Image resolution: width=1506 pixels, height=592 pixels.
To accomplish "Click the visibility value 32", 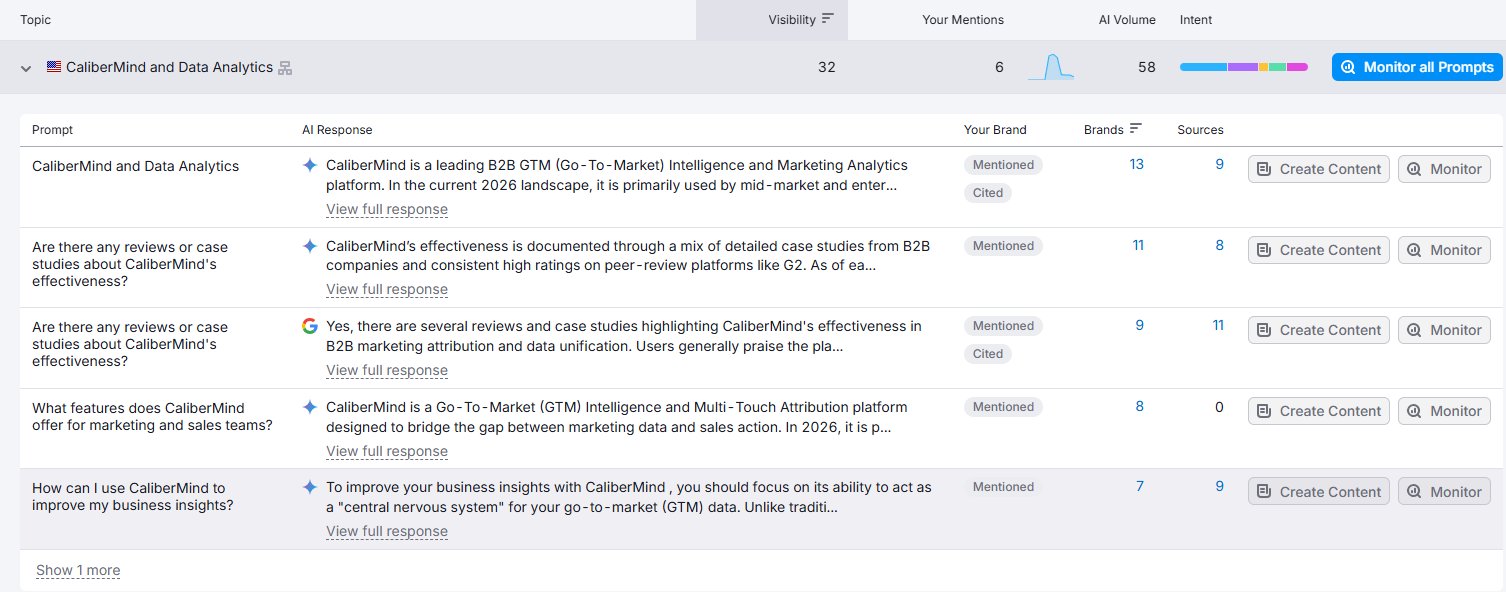I will pos(826,67).
